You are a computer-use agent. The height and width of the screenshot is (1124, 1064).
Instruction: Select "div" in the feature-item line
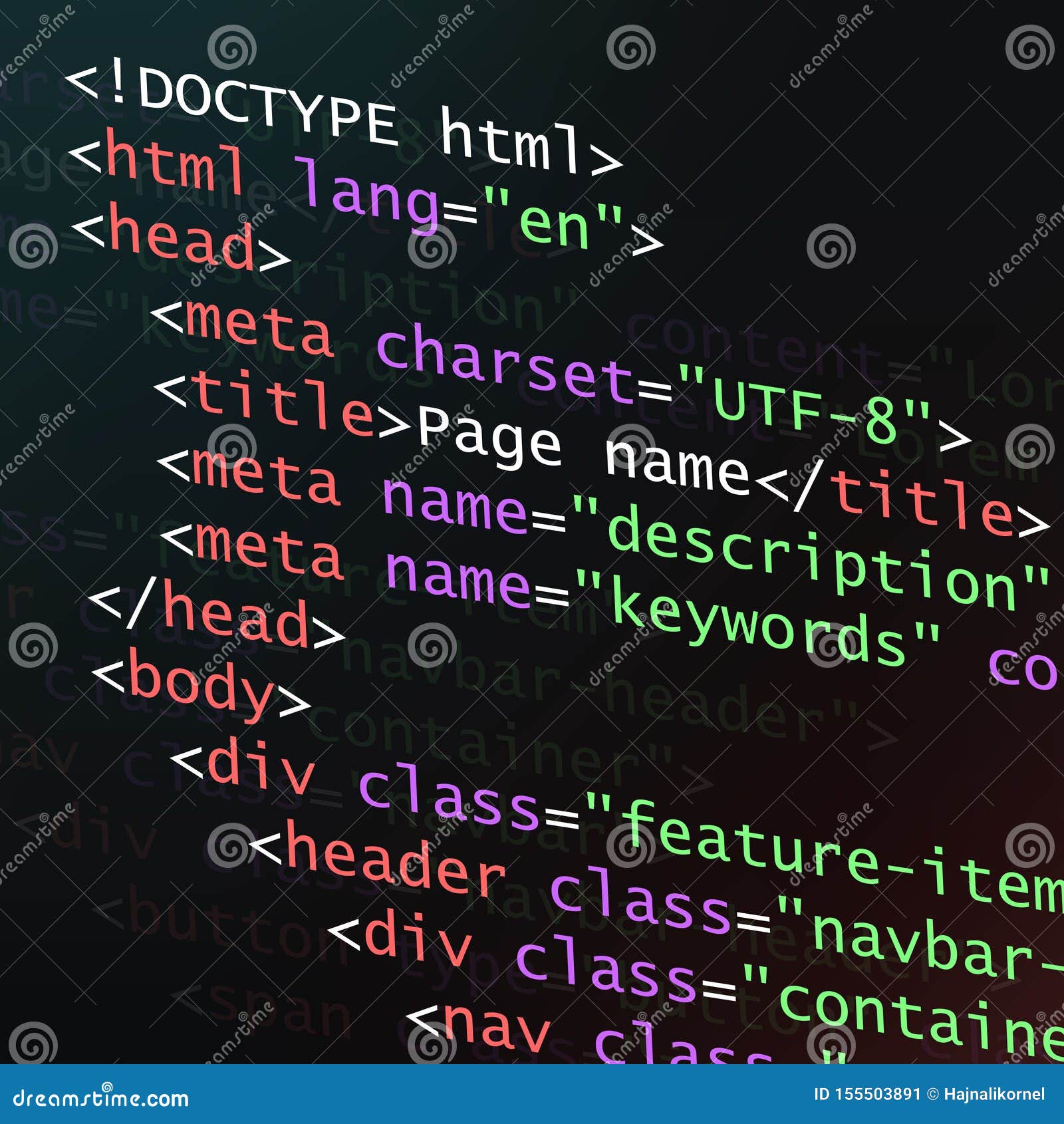259,766
